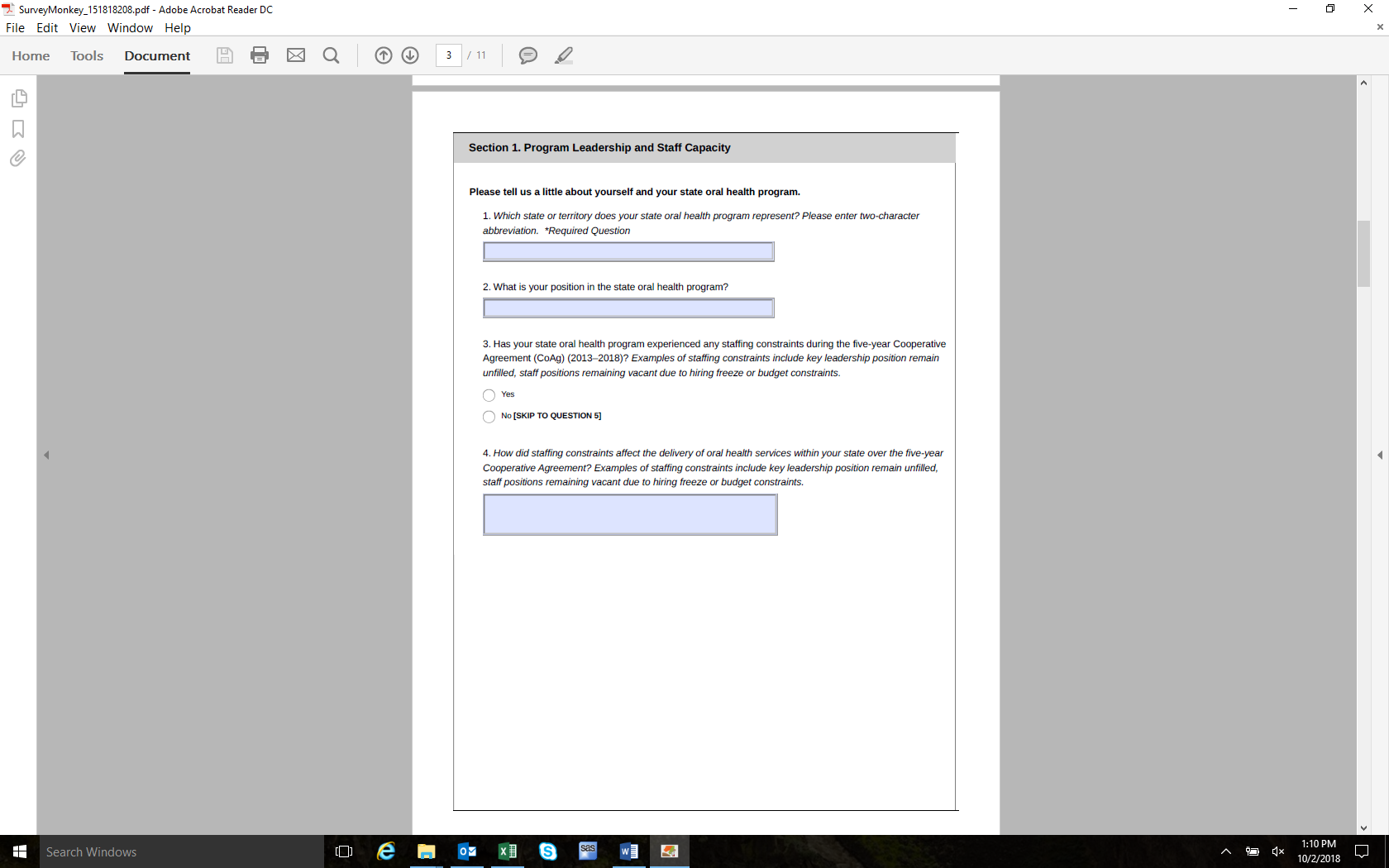This screenshot has height=868, width=1389.
Task: Select the No radio button for question 3
Action: [x=489, y=417]
